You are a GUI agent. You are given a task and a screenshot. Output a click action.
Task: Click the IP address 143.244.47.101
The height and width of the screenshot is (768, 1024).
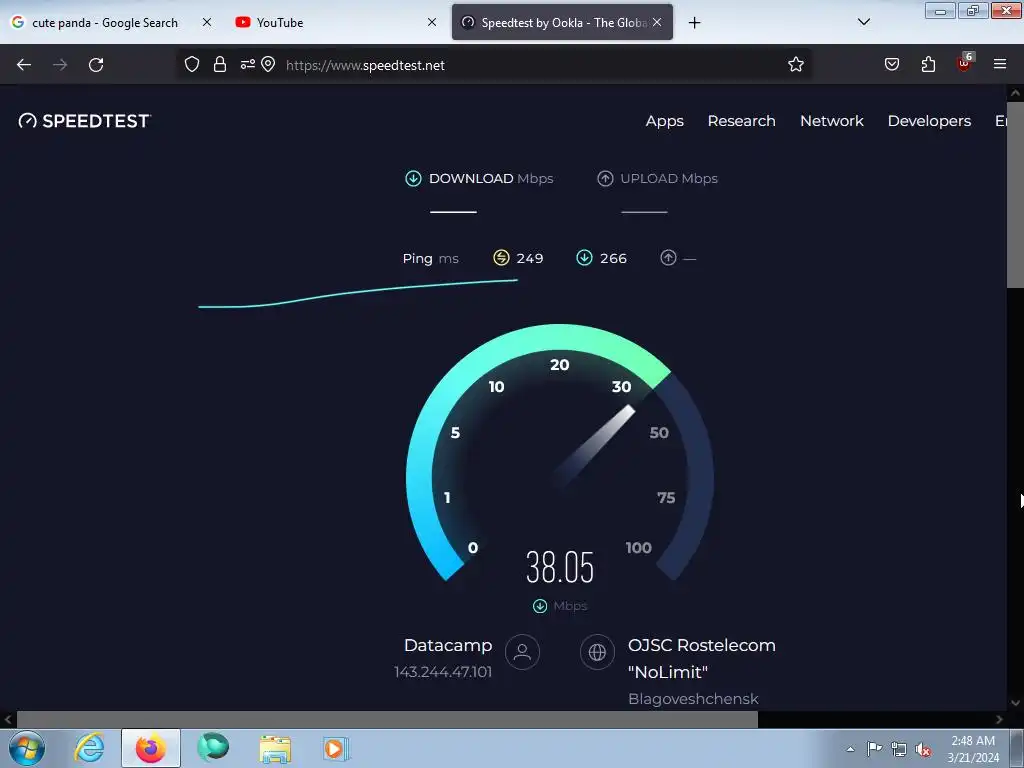(x=443, y=672)
